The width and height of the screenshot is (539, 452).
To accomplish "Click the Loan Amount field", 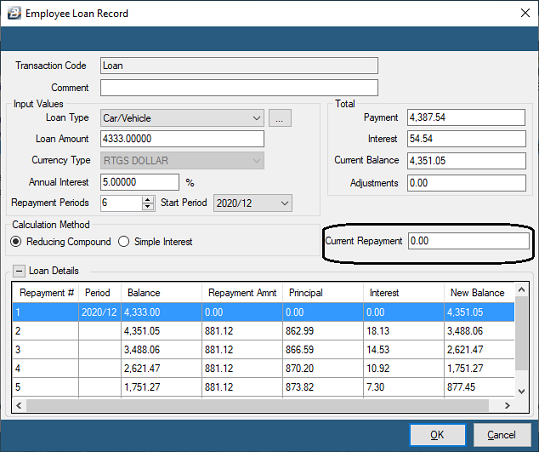I will 182,139.
